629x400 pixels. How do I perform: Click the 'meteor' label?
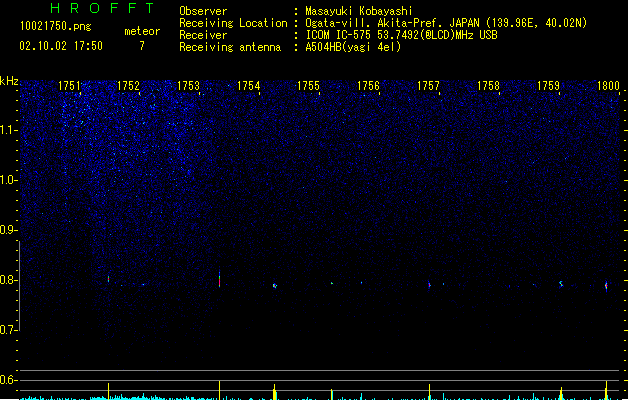click(142, 31)
